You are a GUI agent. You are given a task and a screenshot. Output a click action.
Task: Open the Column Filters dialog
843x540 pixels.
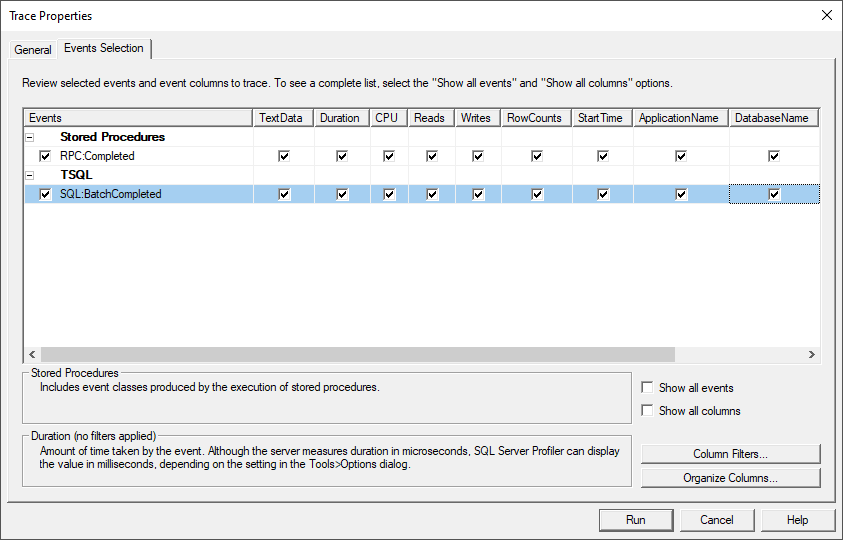click(x=730, y=454)
